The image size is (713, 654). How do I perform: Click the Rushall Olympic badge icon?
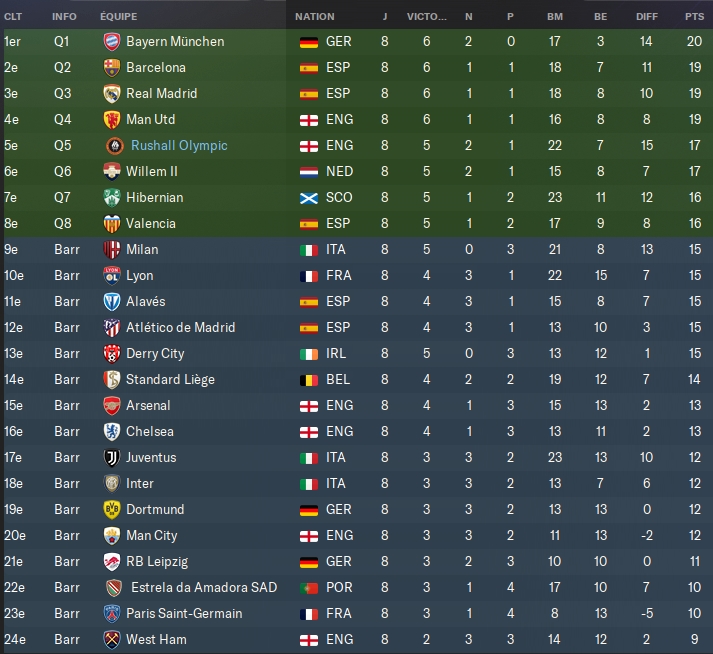point(115,146)
